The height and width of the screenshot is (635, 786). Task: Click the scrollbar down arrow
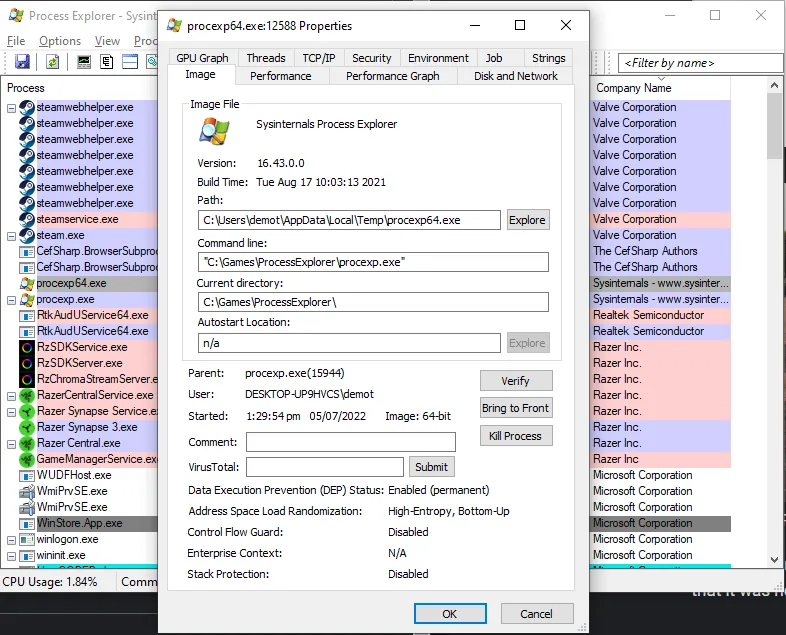(x=774, y=559)
